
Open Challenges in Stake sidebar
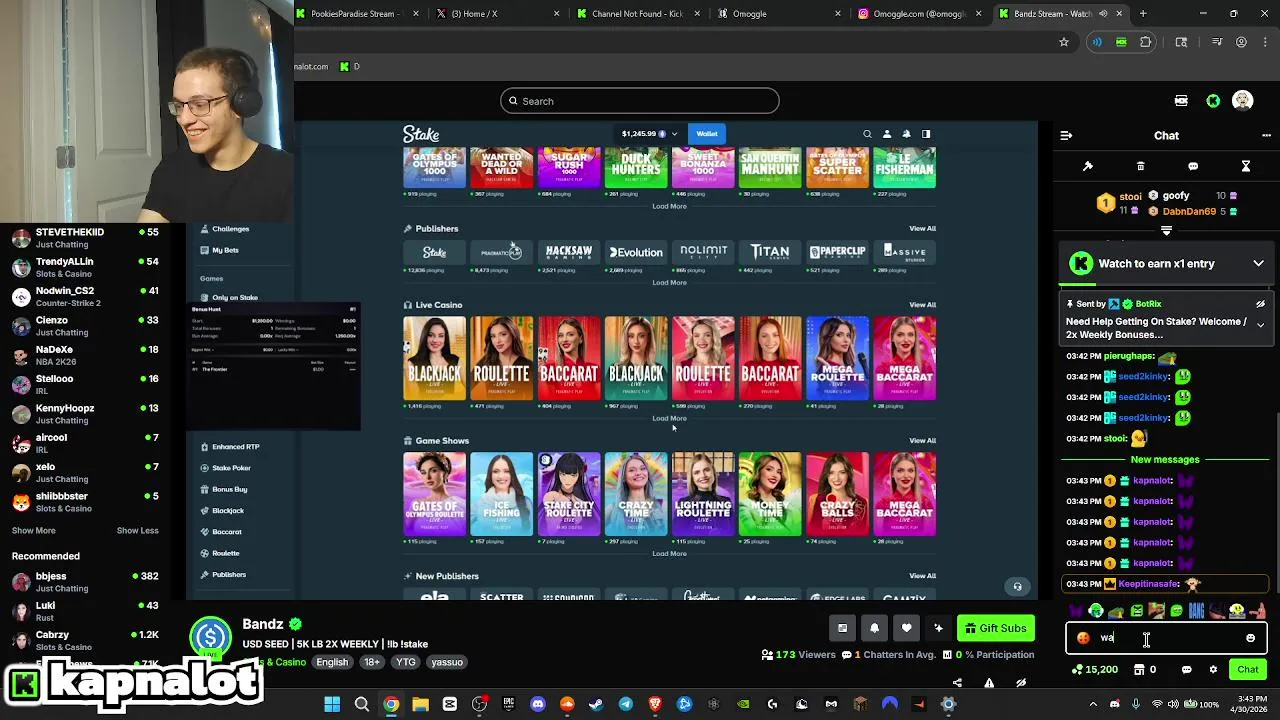click(x=230, y=229)
